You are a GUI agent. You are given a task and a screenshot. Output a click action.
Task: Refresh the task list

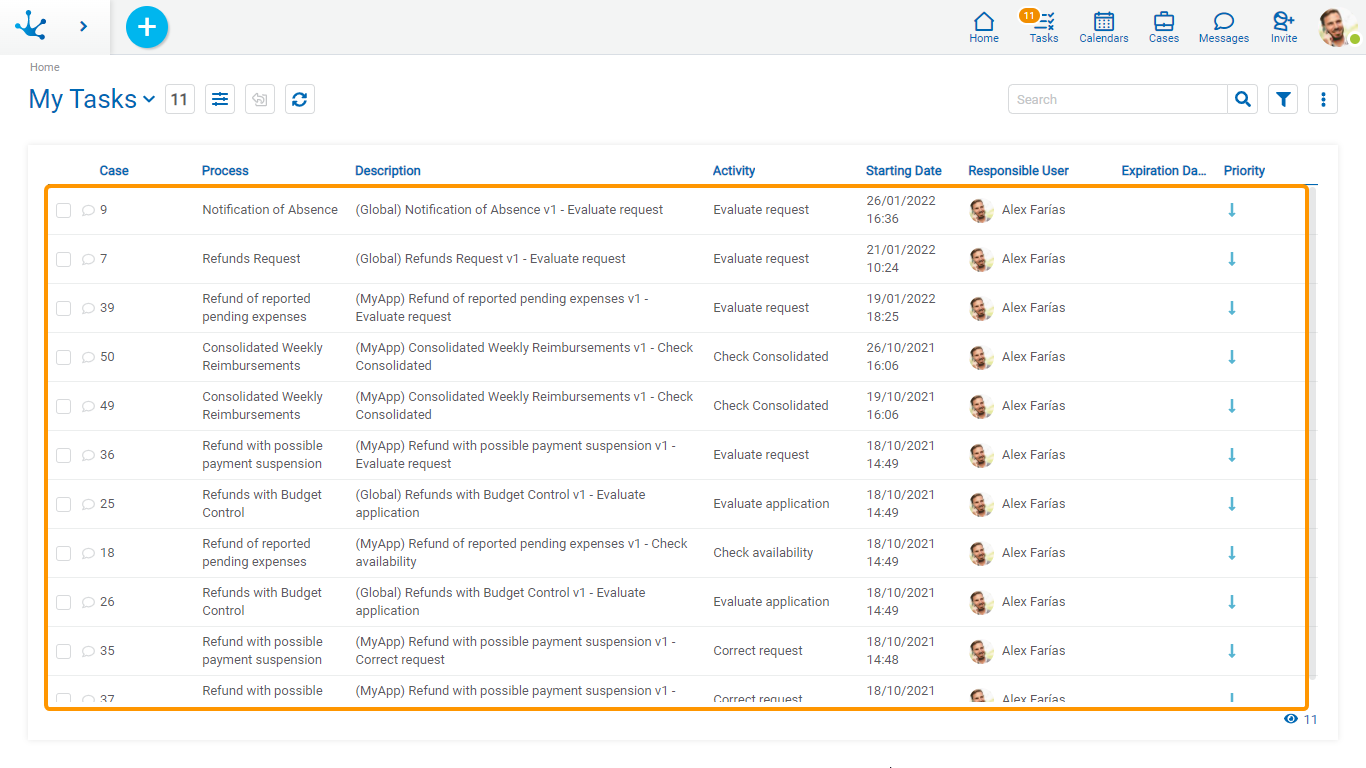coord(300,99)
